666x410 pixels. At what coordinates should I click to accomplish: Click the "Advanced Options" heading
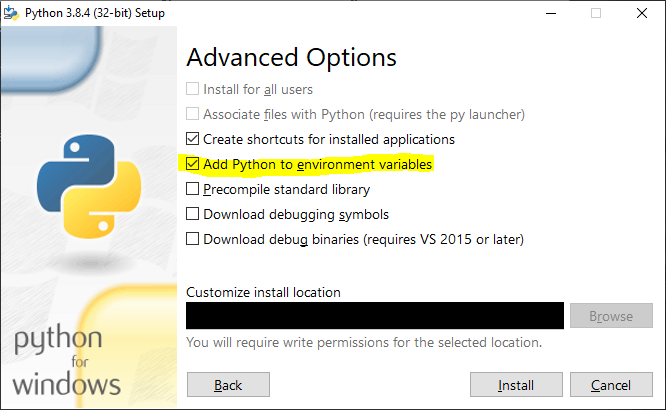pyautogui.click(x=291, y=57)
